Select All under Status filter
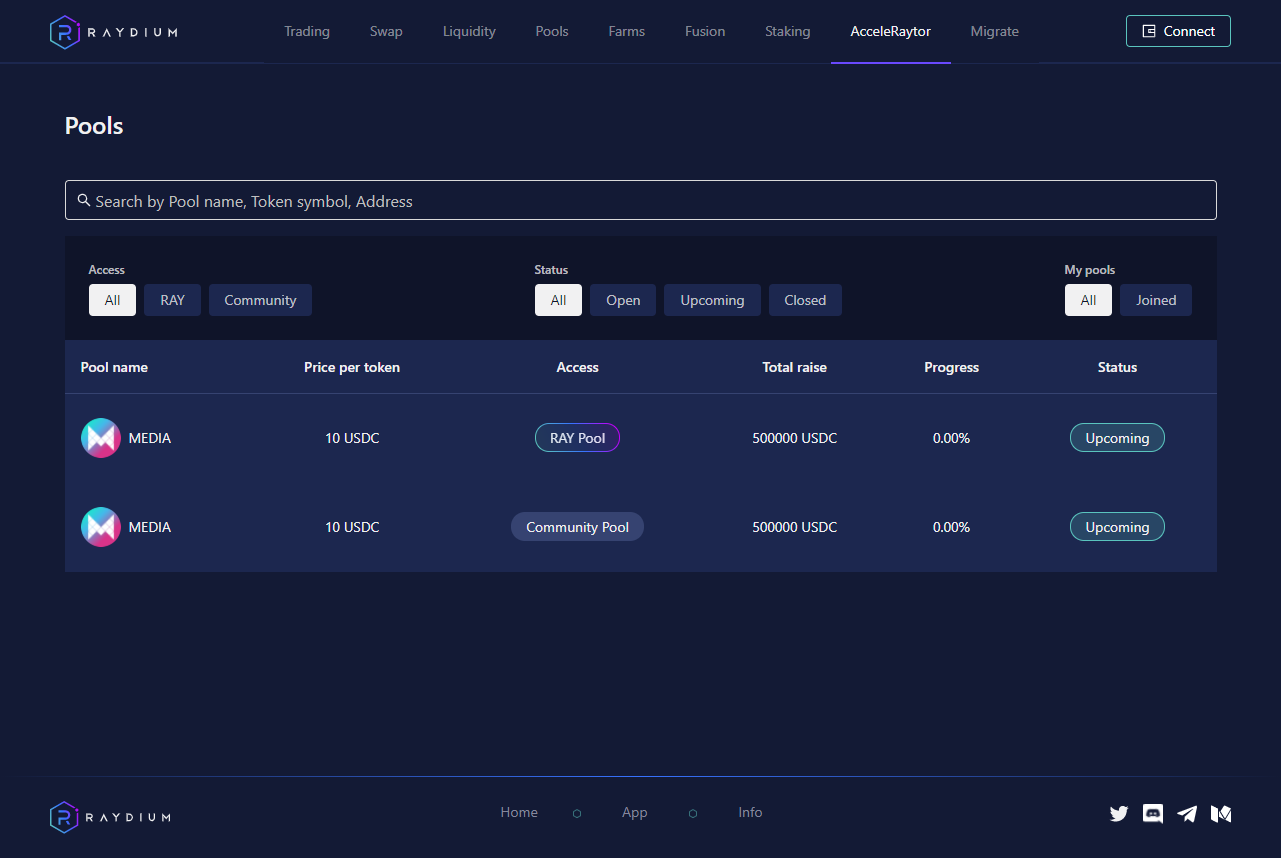1281x858 pixels. (x=558, y=300)
